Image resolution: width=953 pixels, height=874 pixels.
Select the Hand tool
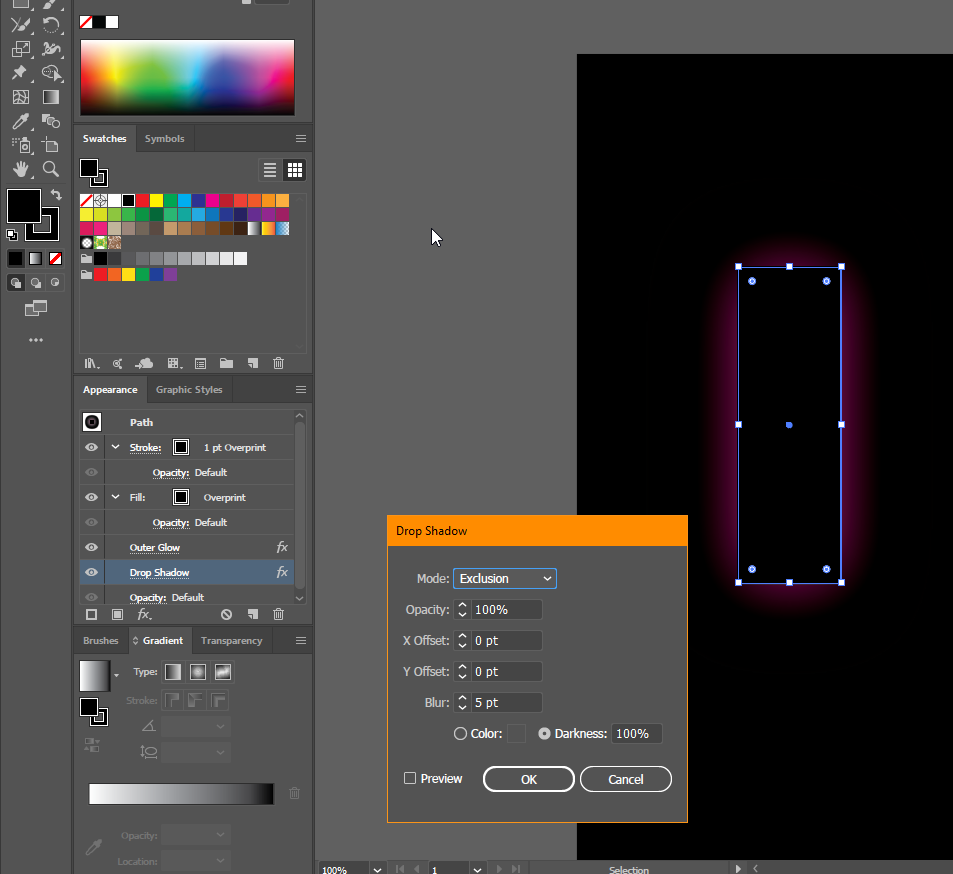point(21,170)
